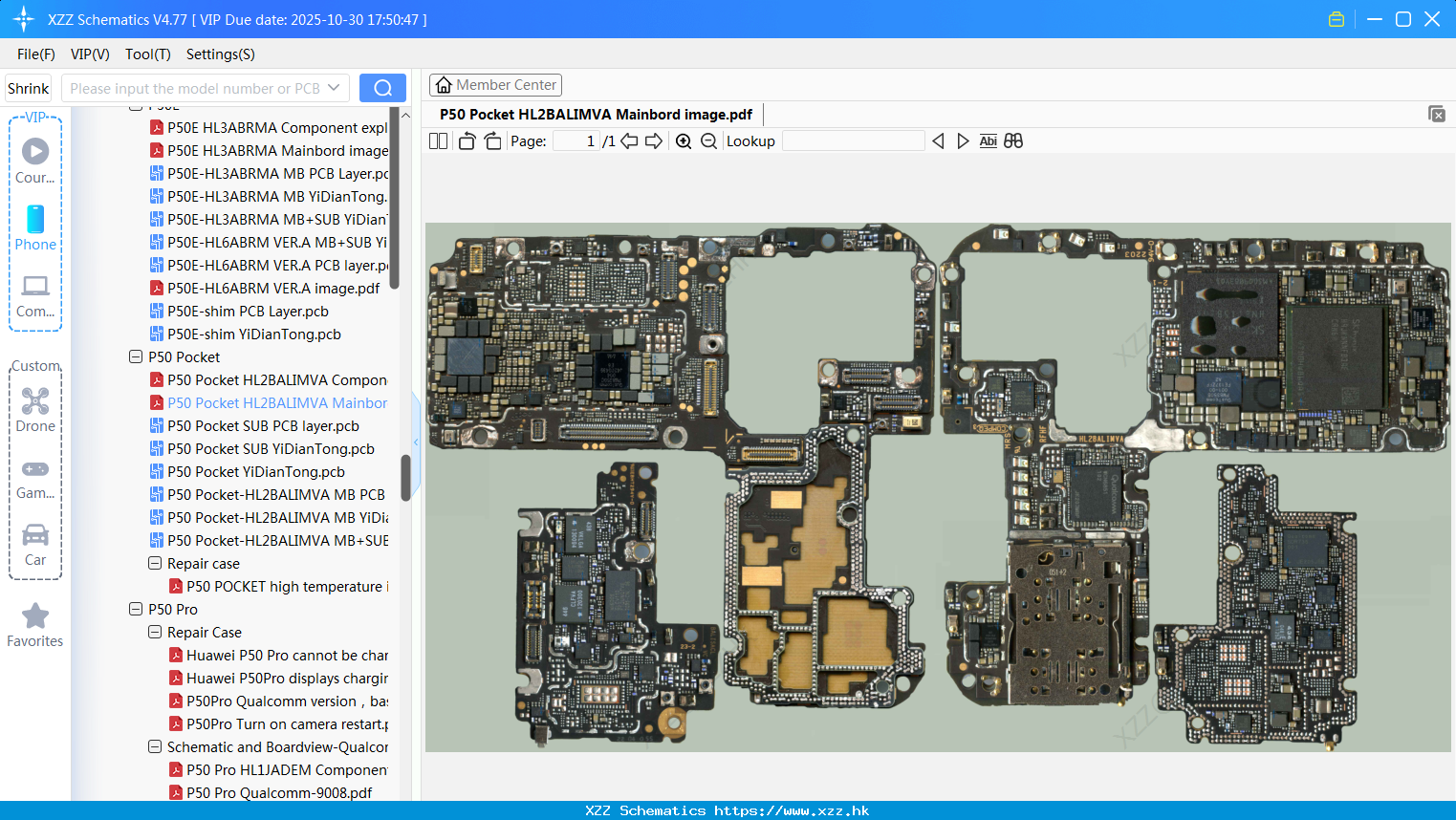Collapse the P50 Pro tree node
Viewport: 1456px width, 820px height.
[136, 610]
